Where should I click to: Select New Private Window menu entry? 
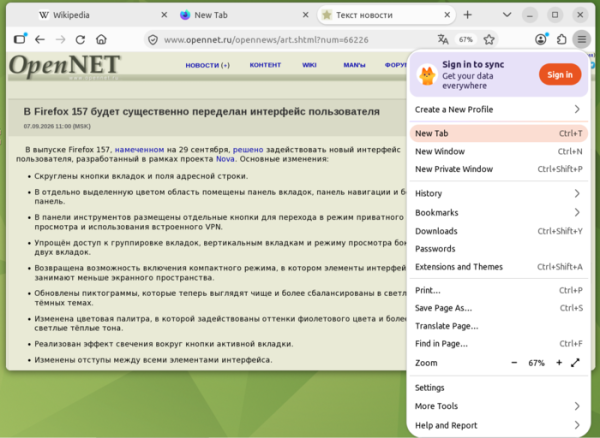pyautogui.click(x=499, y=169)
